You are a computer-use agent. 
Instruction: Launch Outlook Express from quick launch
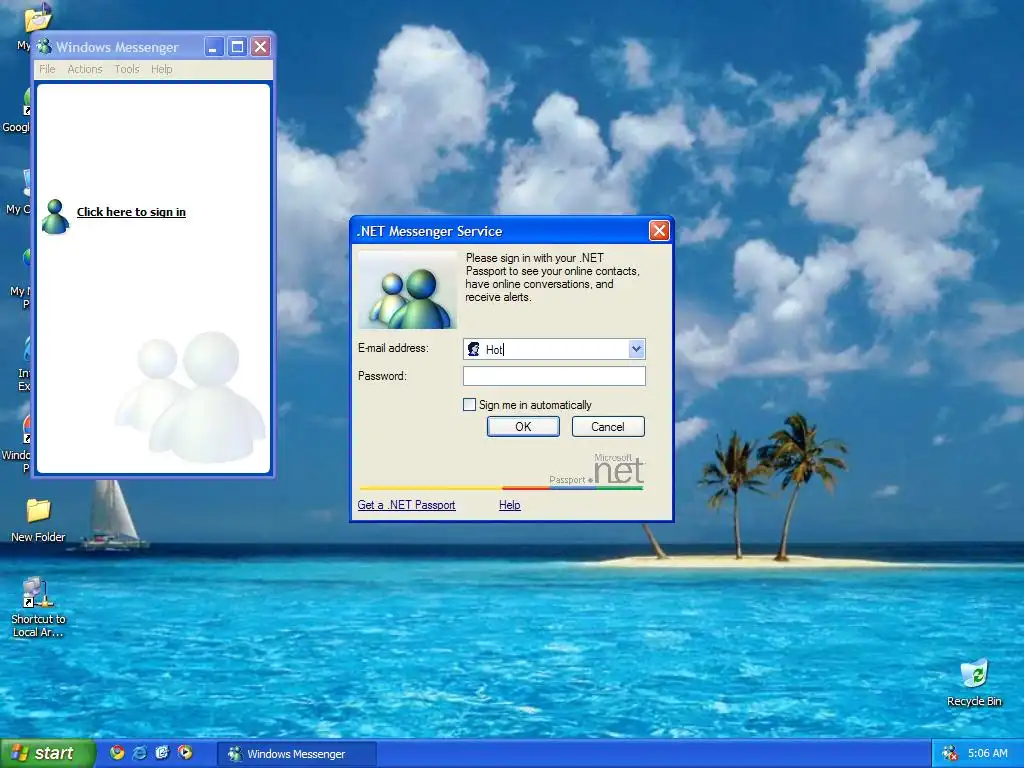tap(162, 753)
